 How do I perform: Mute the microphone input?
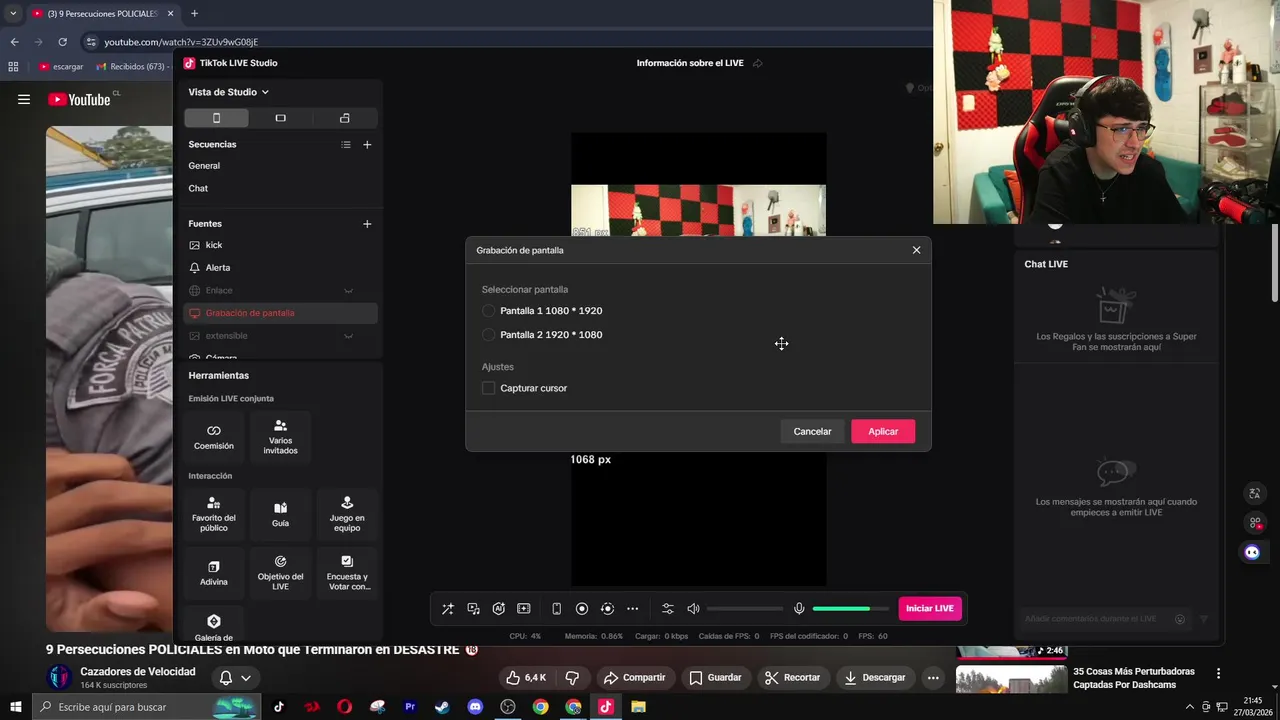(x=799, y=609)
